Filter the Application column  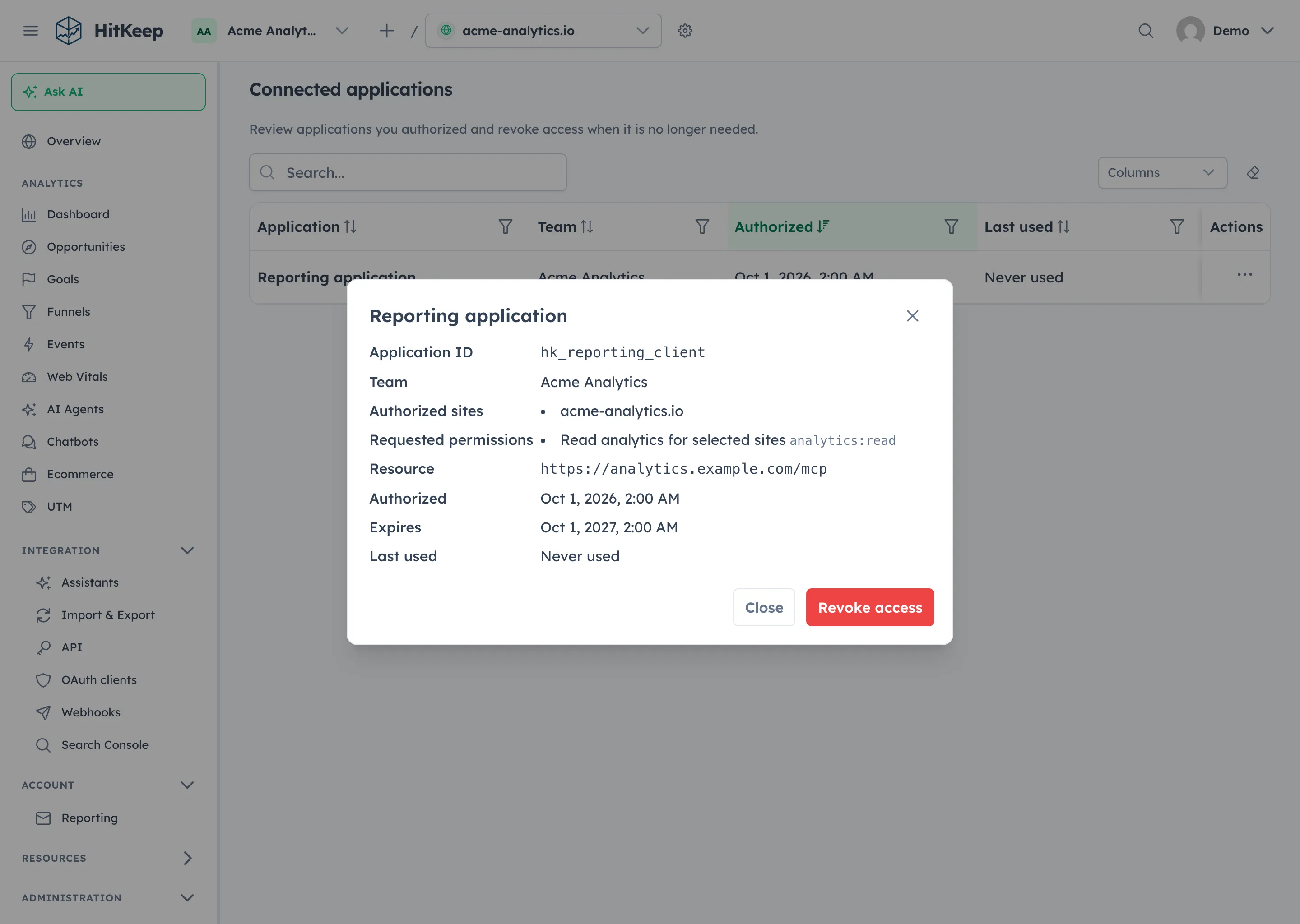tap(506, 226)
